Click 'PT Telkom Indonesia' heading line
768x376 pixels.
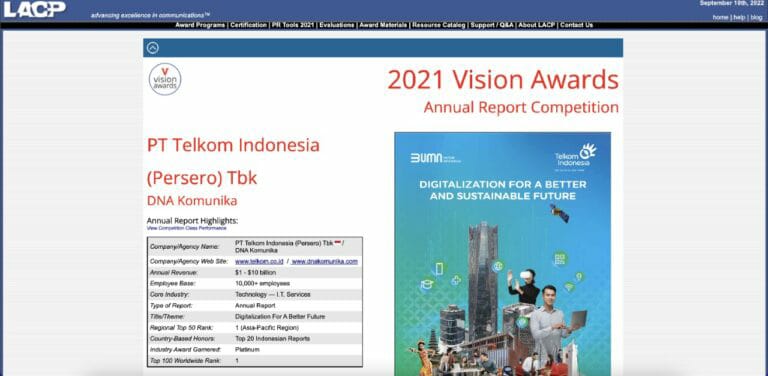(x=233, y=145)
